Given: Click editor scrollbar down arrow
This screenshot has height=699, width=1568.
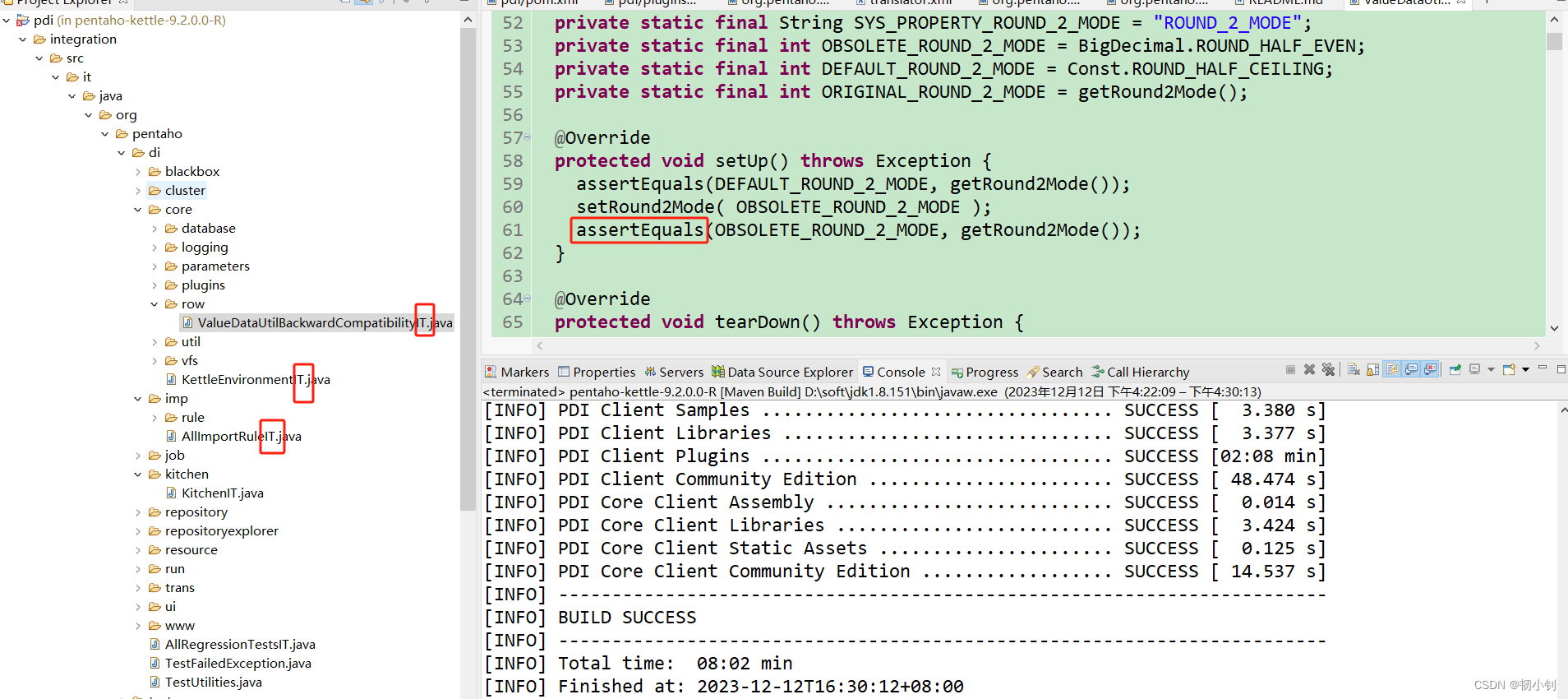Looking at the screenshot, I should 1554,328.
